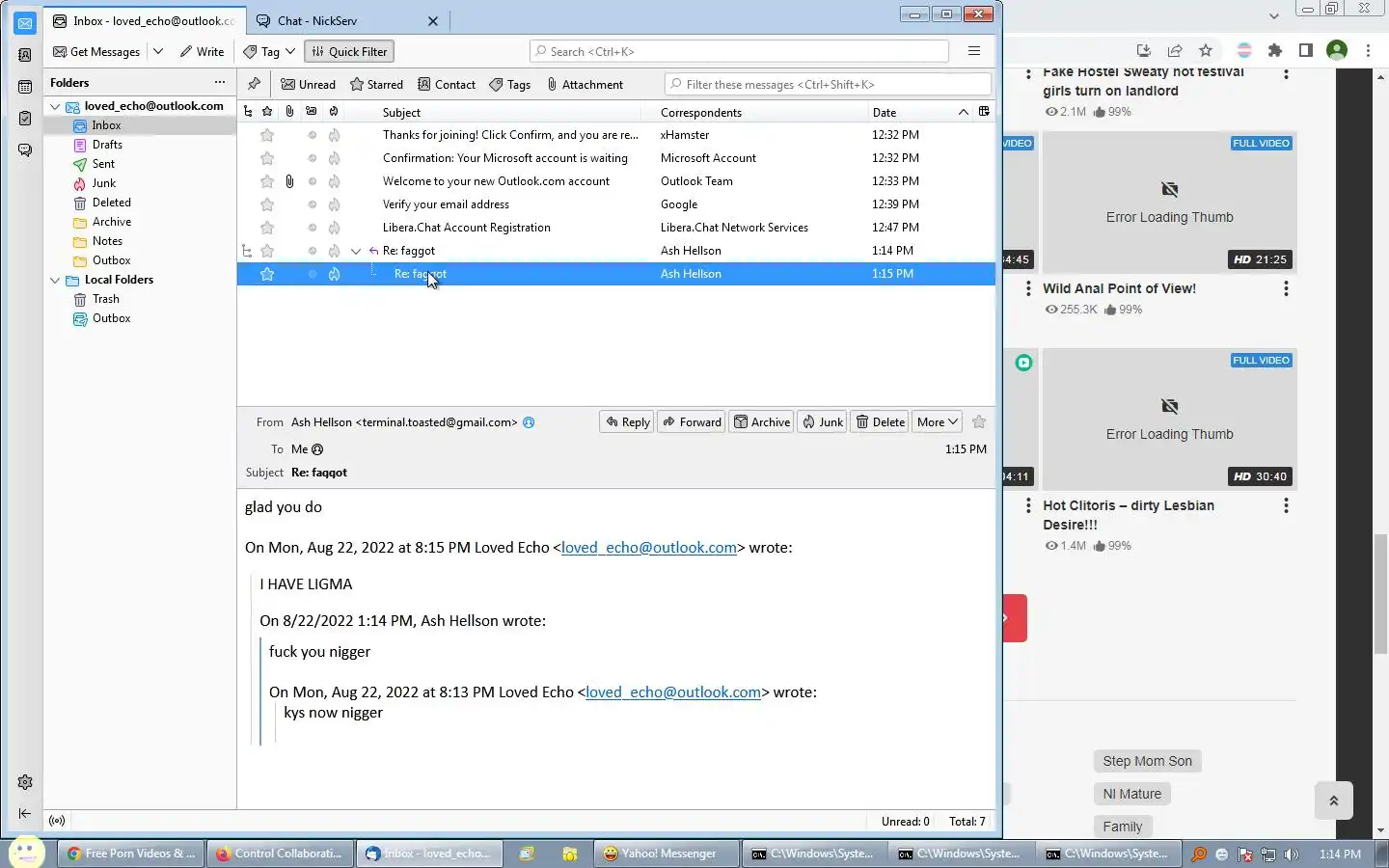
Task: Open Yahoo! Messenger from the taskbar
Action: pos(666,854)
